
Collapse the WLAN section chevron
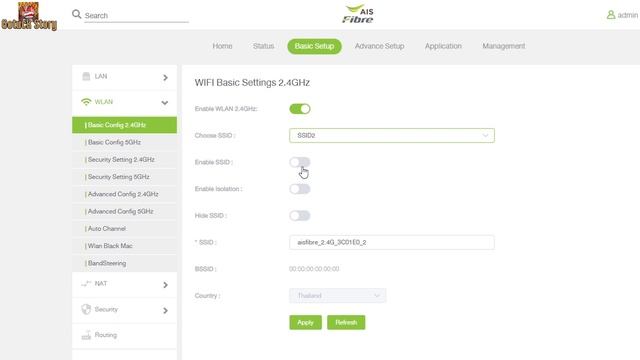pyautogui.click(x=165, y=102)
